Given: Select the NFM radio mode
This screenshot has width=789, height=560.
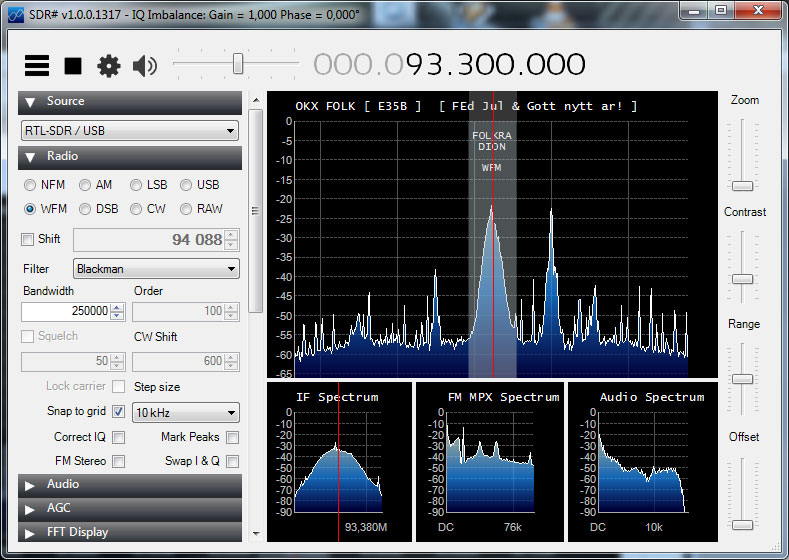Looking at the screenshot, I should (31, 185).
